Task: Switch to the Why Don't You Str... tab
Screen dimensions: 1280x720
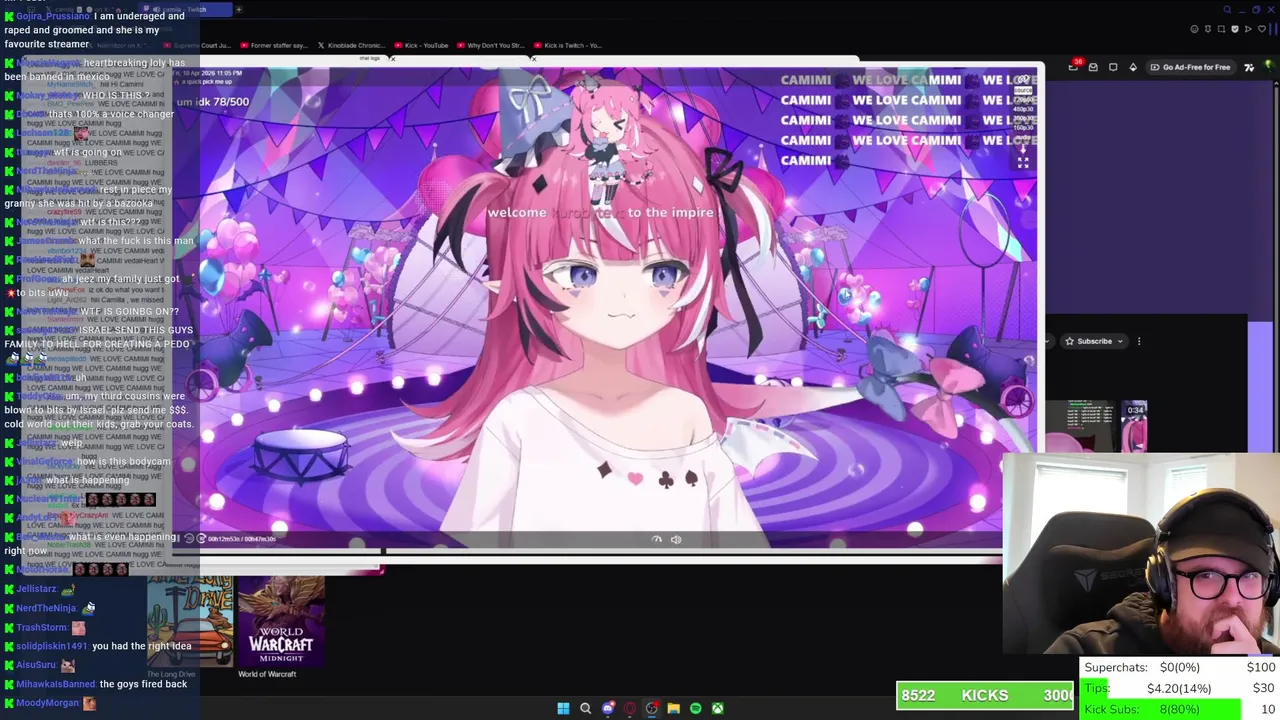Action: coord(491,45)
